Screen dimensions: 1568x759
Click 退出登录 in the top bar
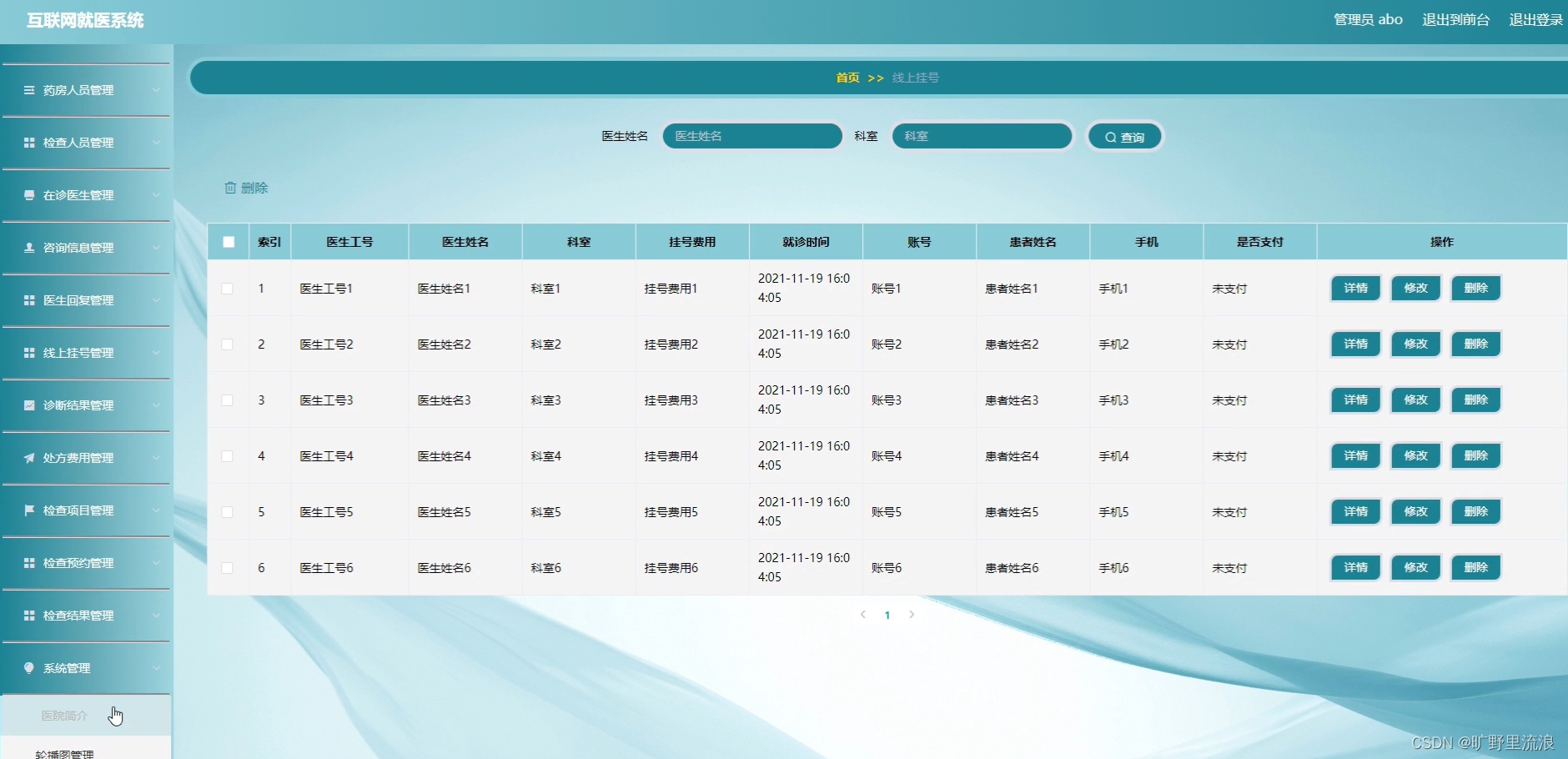click(x=1537, y=19)
